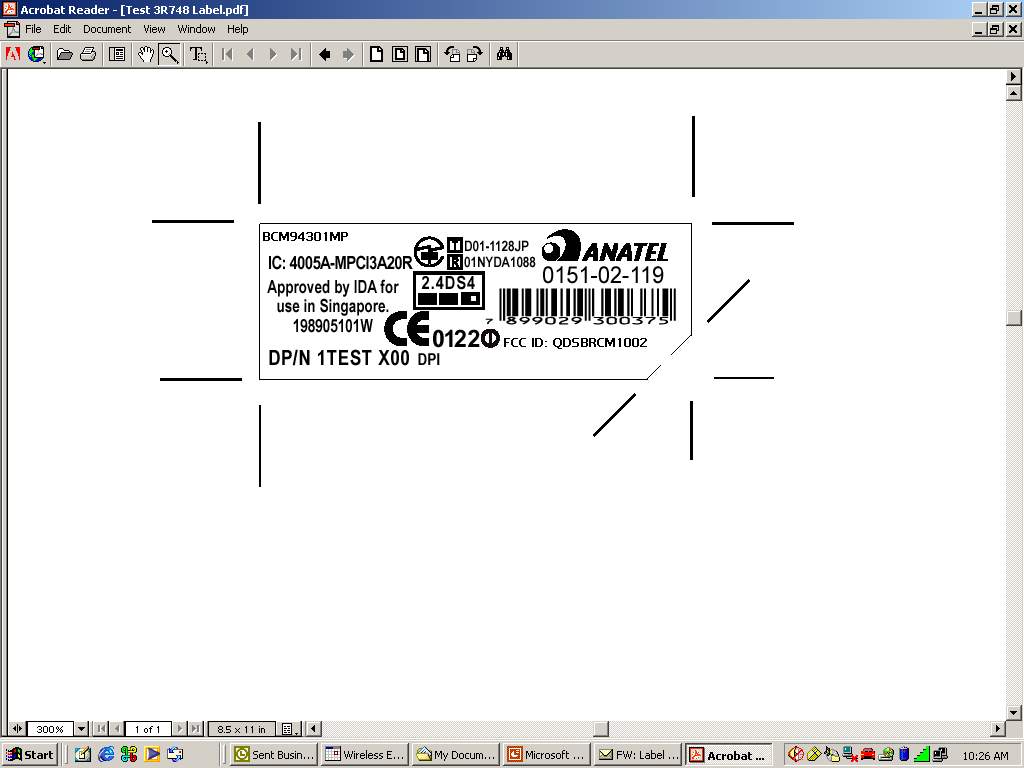Click the page number field 1 of 1

click(148, 729)
